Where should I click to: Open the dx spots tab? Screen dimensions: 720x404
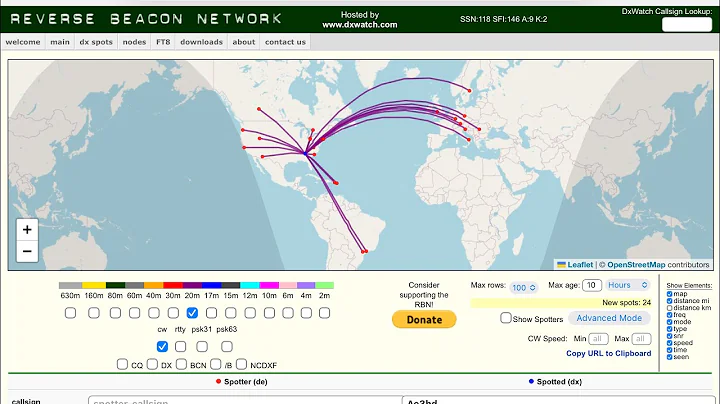(x=96, y=42)
